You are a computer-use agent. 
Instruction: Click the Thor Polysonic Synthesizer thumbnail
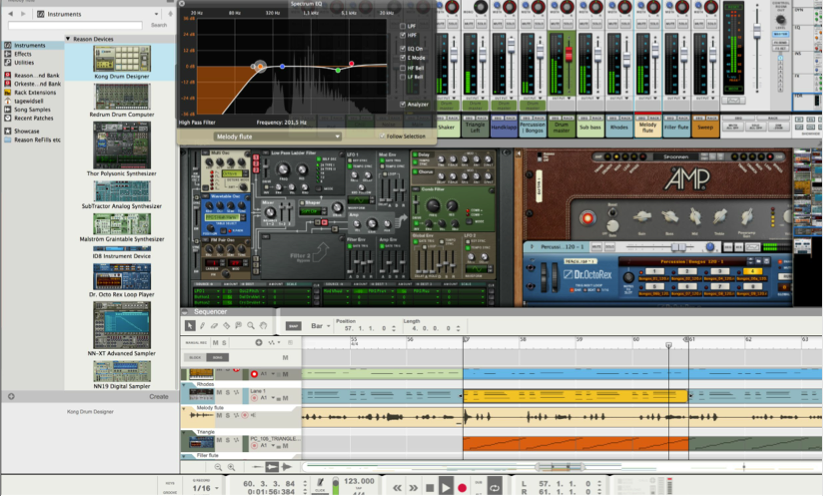point(122,145)
